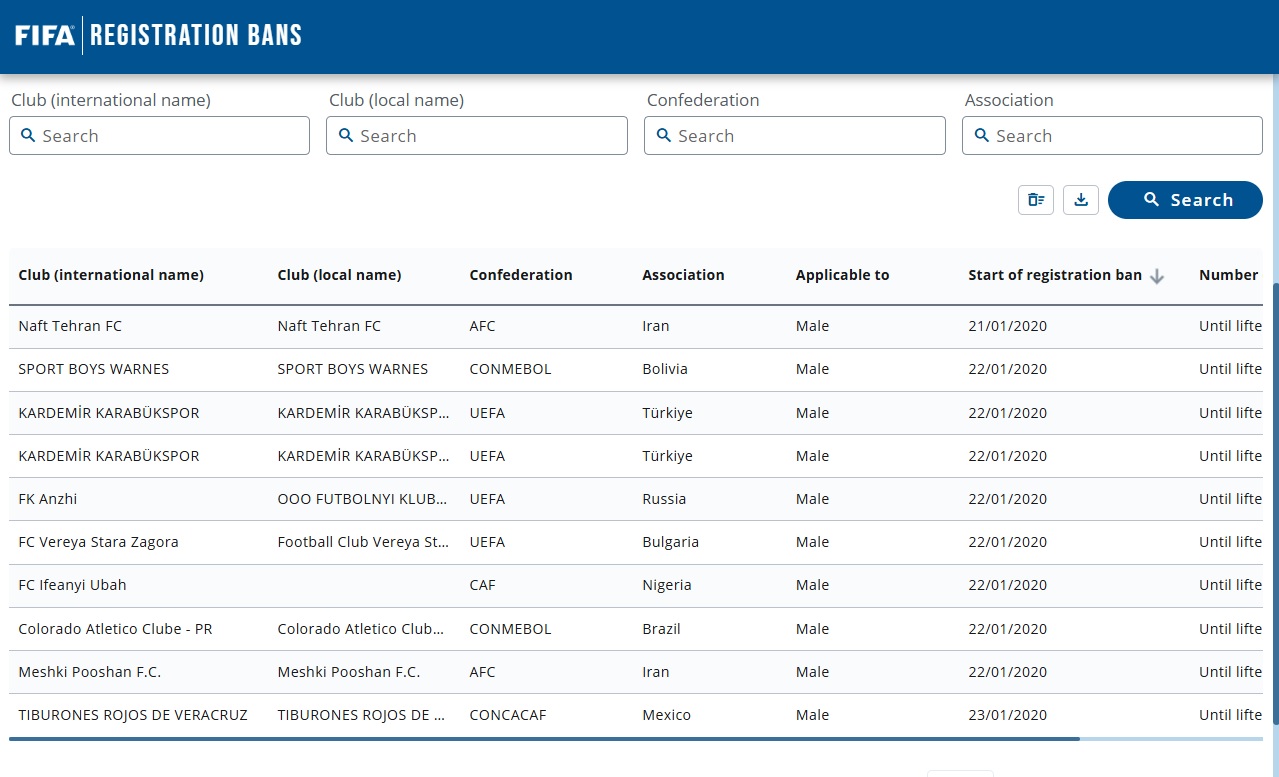Select the SPORT BOYS WARNES international name cell

(x=94, y=369)
